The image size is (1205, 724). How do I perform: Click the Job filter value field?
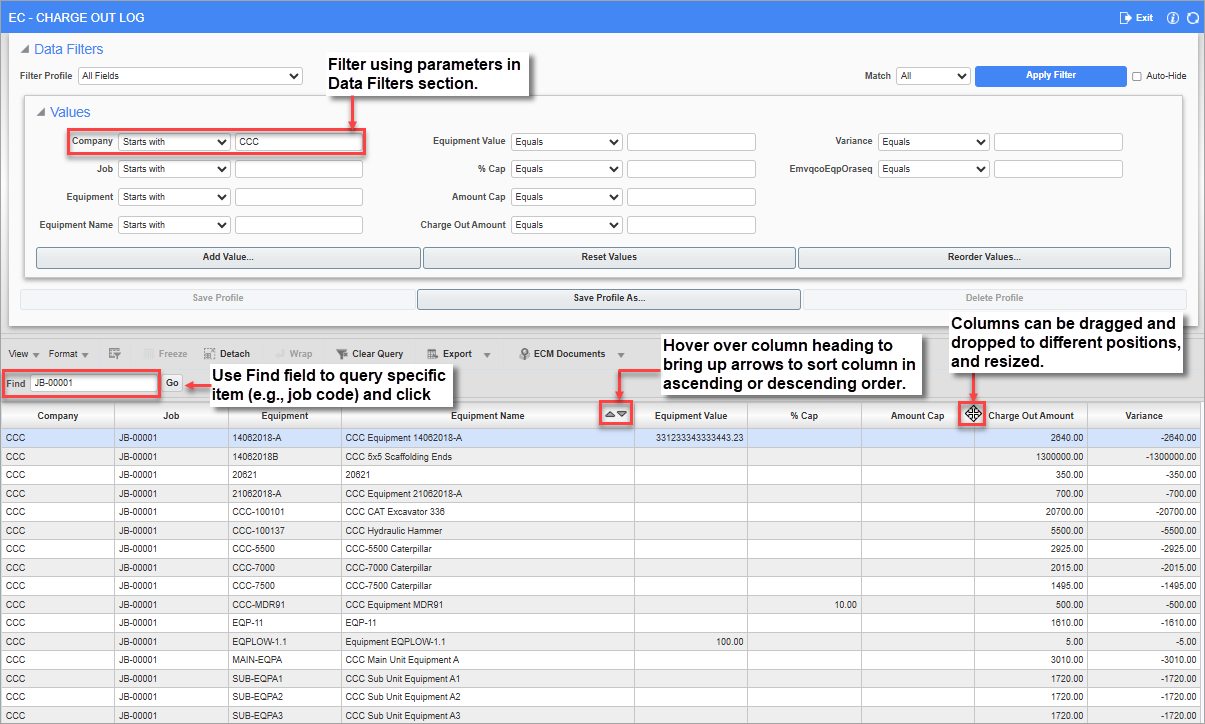coord(299,169)
